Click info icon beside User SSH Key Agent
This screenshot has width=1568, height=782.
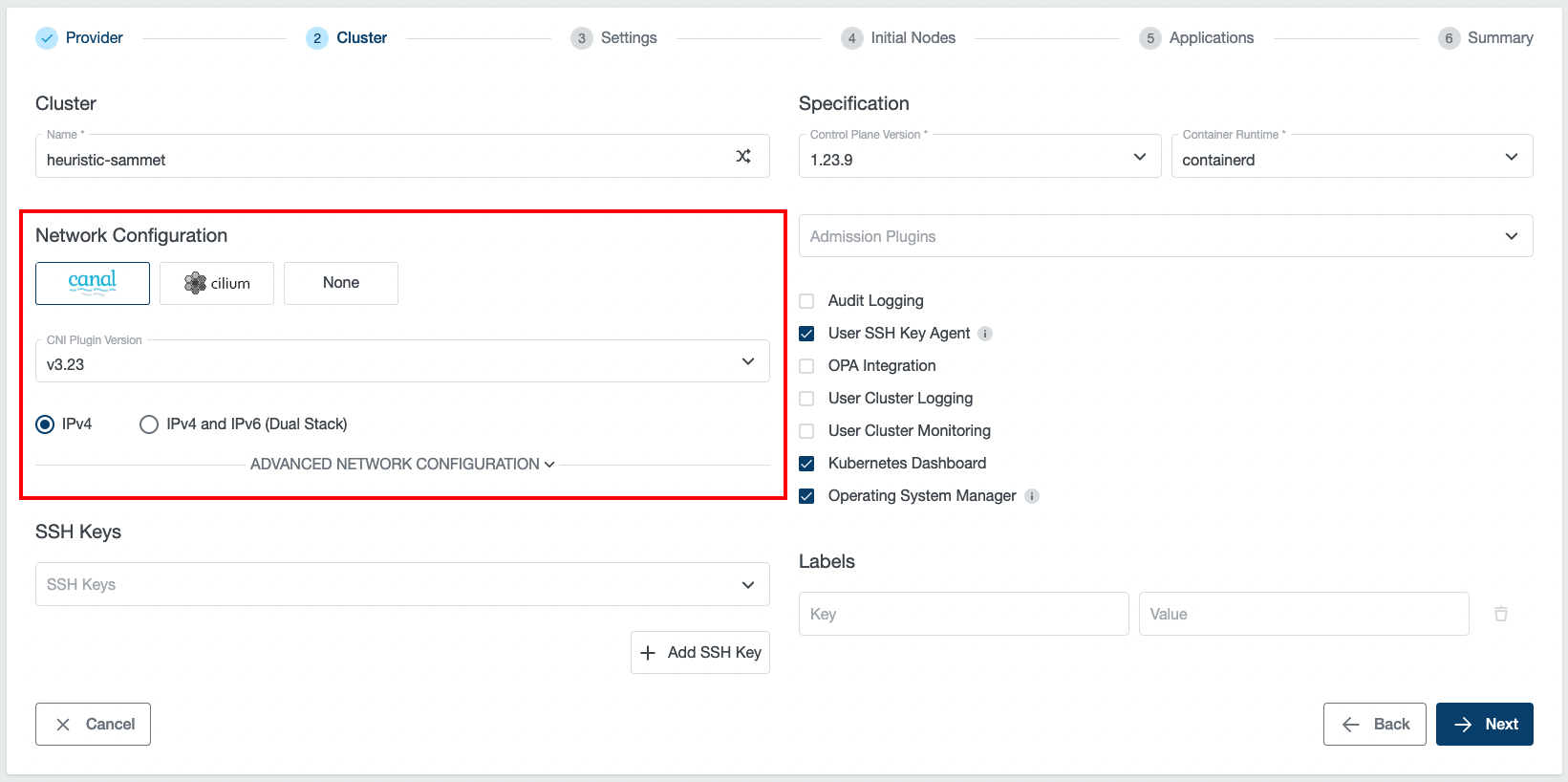point(985,334)
